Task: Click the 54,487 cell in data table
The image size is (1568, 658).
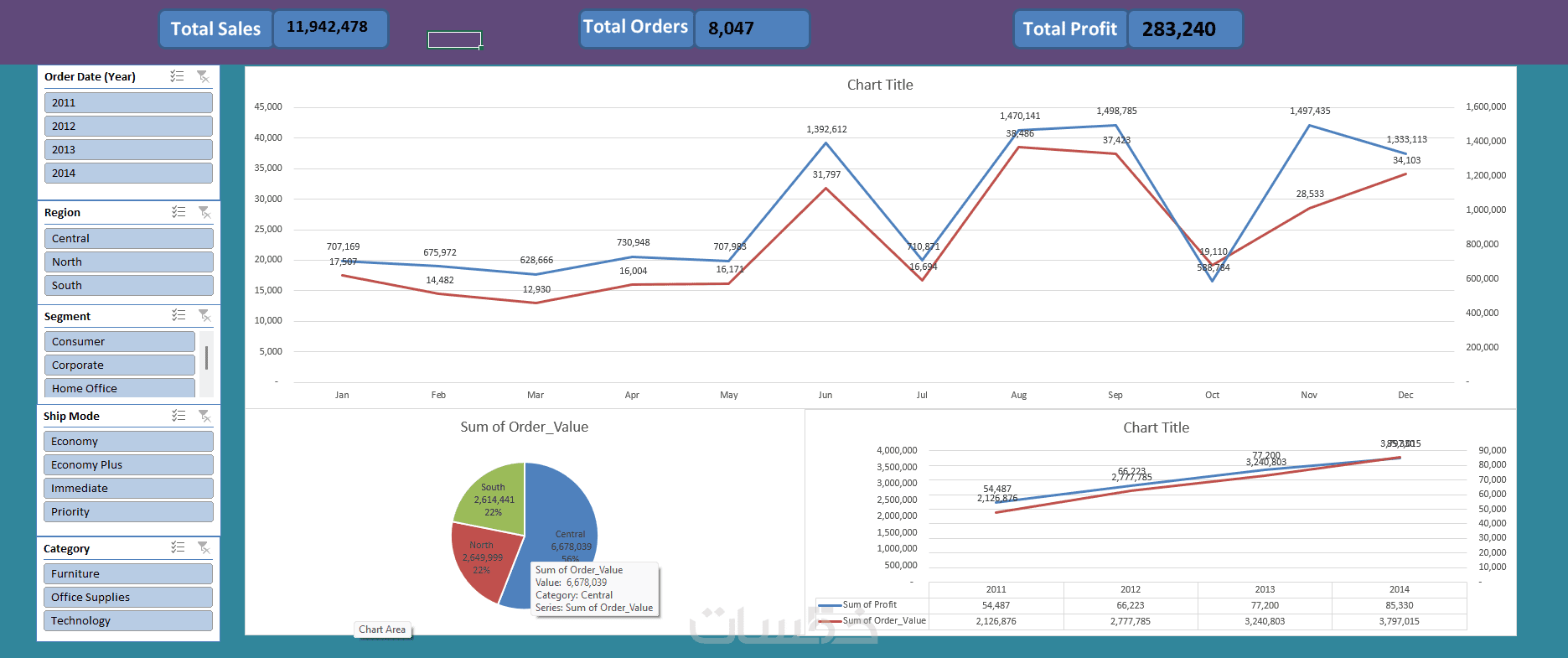Action: tap(996, 605)
